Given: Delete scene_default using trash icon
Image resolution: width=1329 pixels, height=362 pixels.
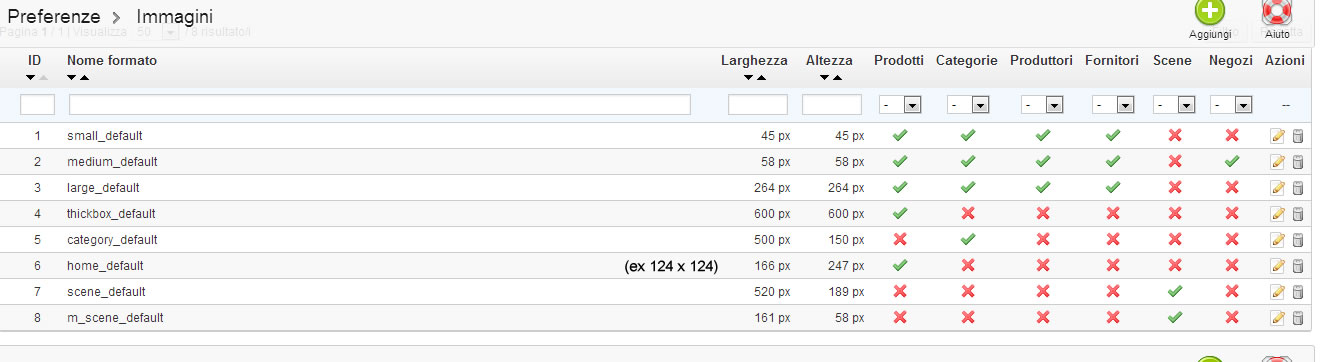Looking at the screenshot, I should click(x=1298, y=291).
